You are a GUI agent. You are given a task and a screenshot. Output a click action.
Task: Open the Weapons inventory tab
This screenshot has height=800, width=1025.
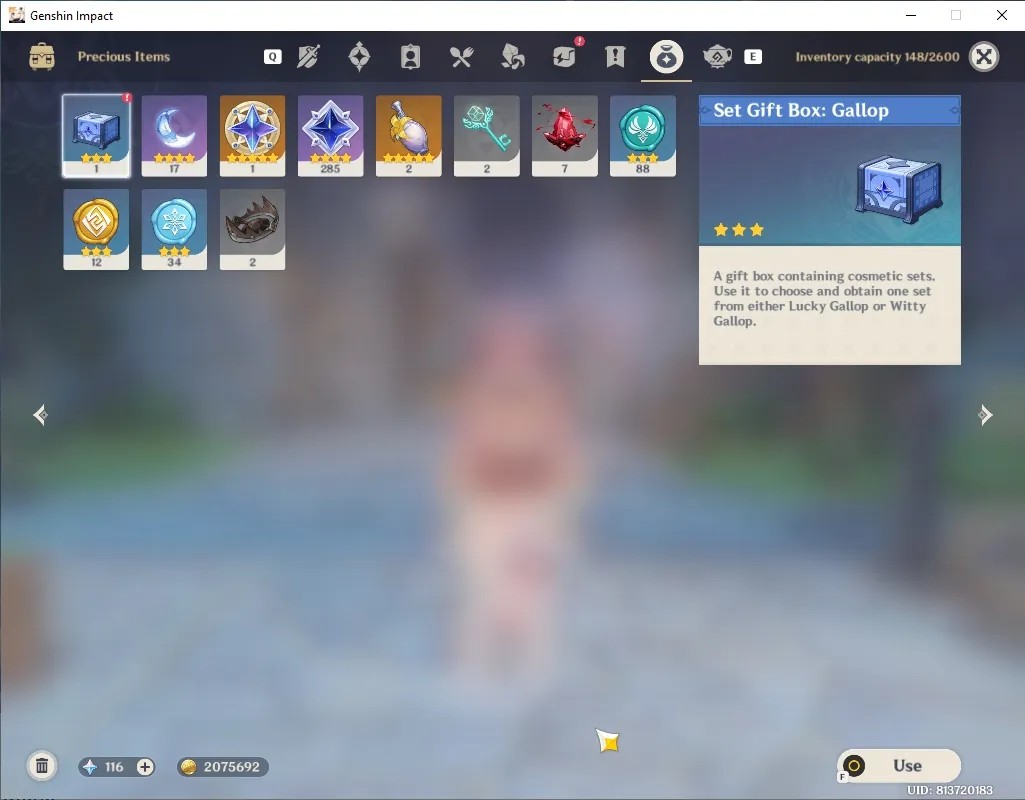click(308, 57)
